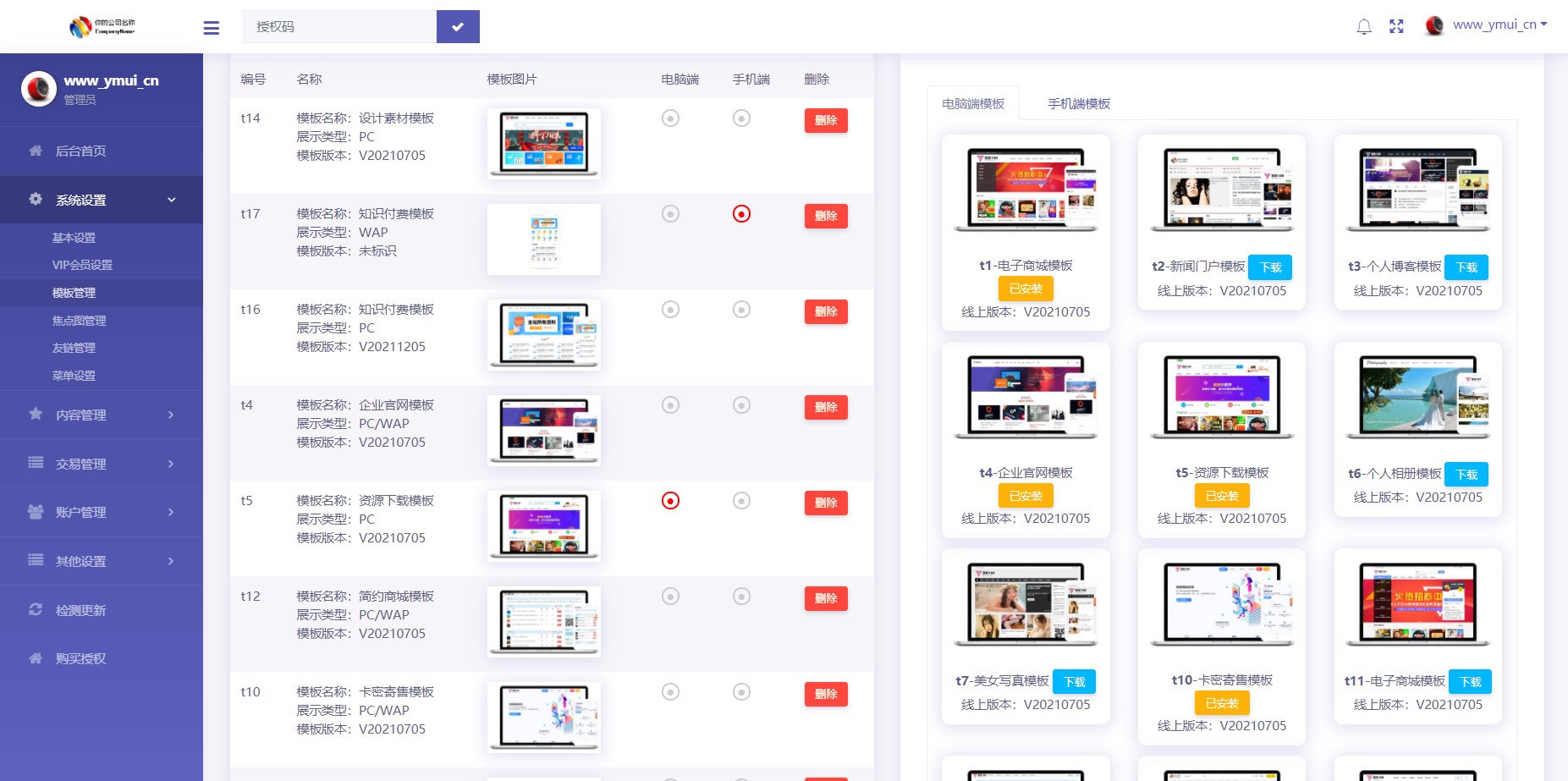This screenshot has height=781, width=1568.
Task: Open the notification bell icon
Action: 1363,27
